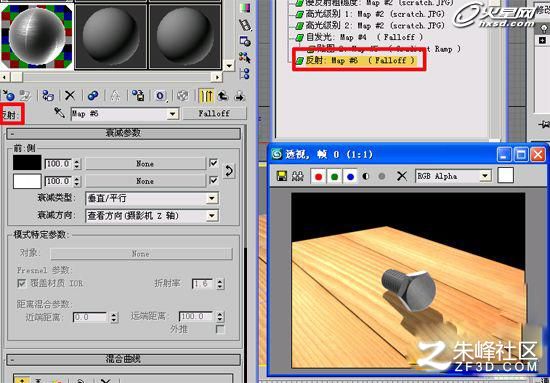
Task: Uncheck the second falloff map checkbox
Action: [x=213, y=180]
